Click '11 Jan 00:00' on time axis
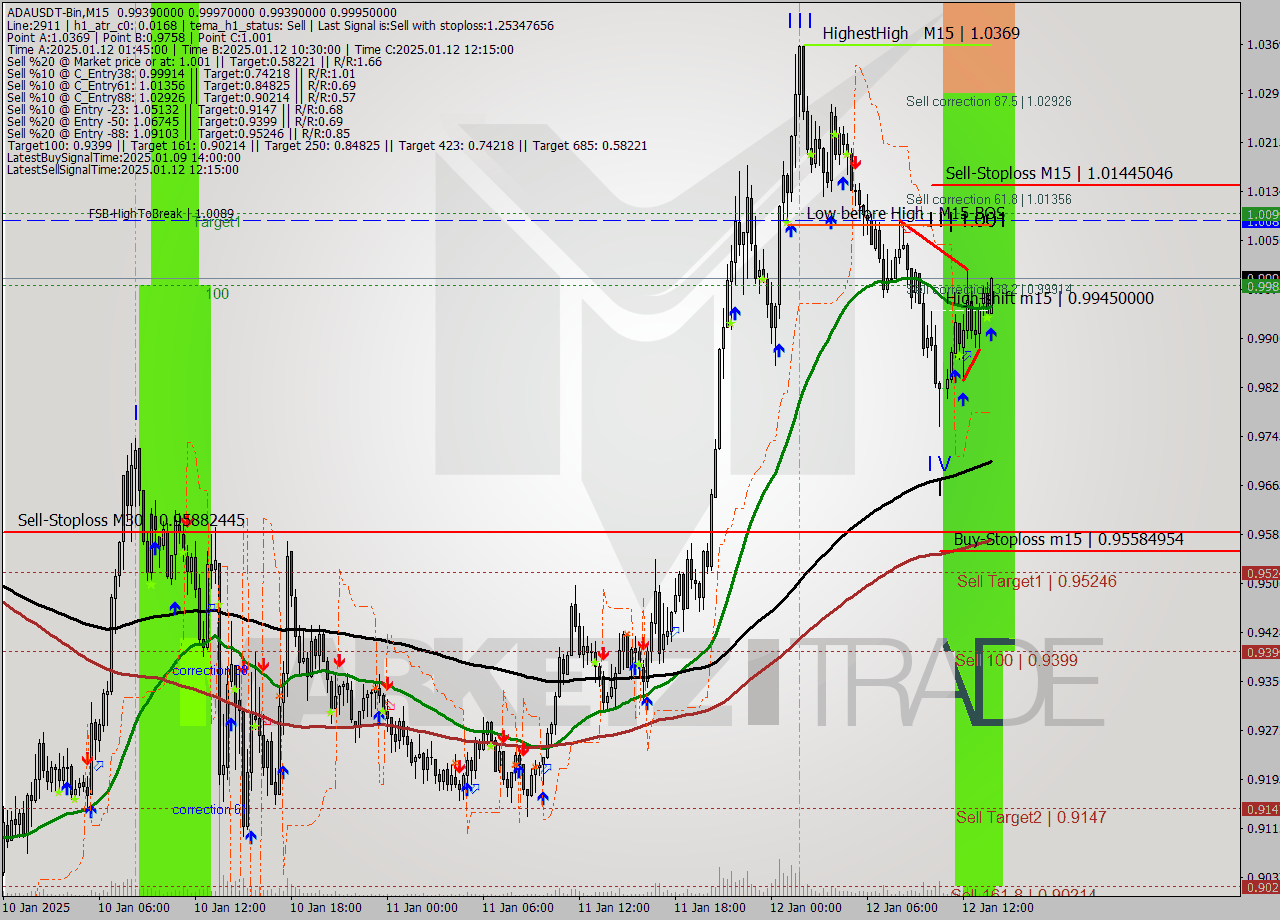Image resolution: width=1280 pixels, height=920 pixels. coord(421,908)
